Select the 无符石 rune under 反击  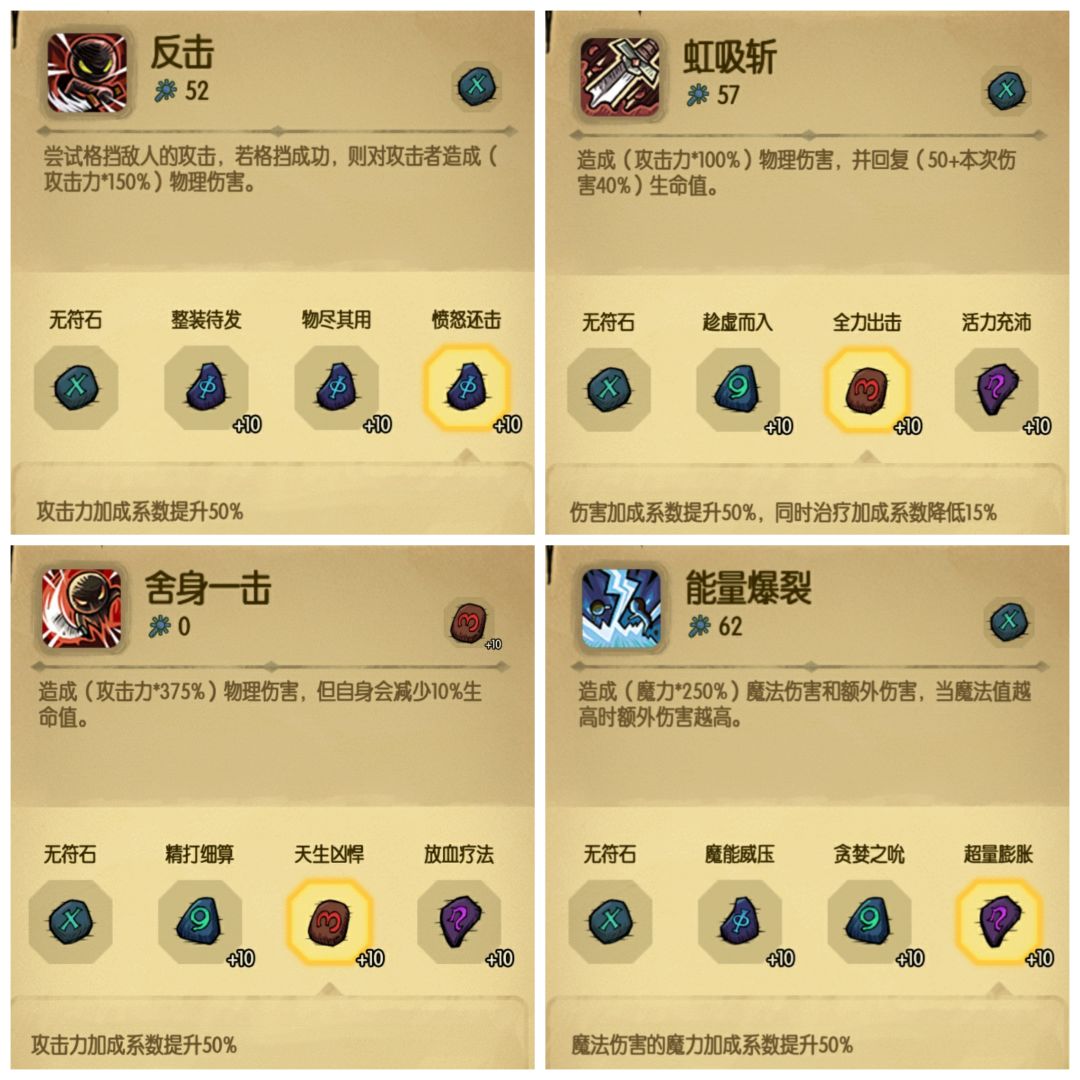pos(76,387)
